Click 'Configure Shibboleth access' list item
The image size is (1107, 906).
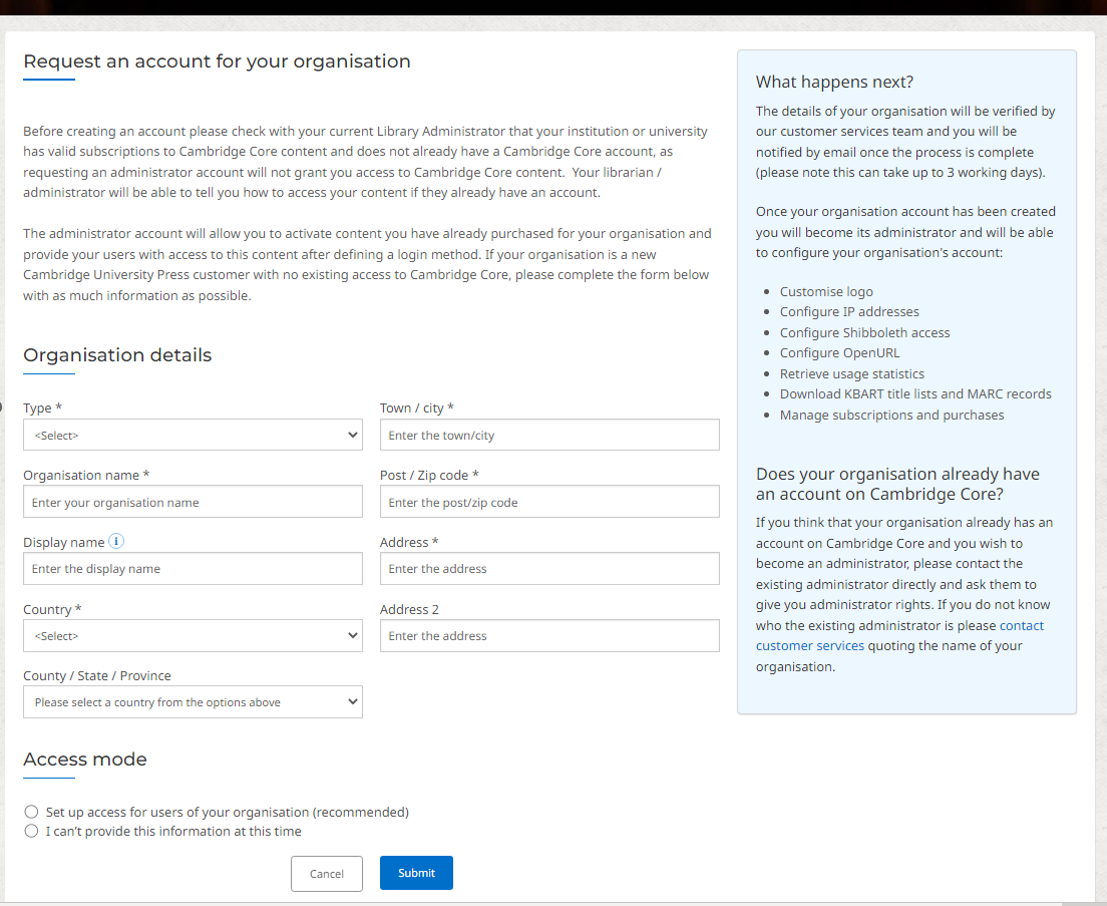(x=865, y=333)
